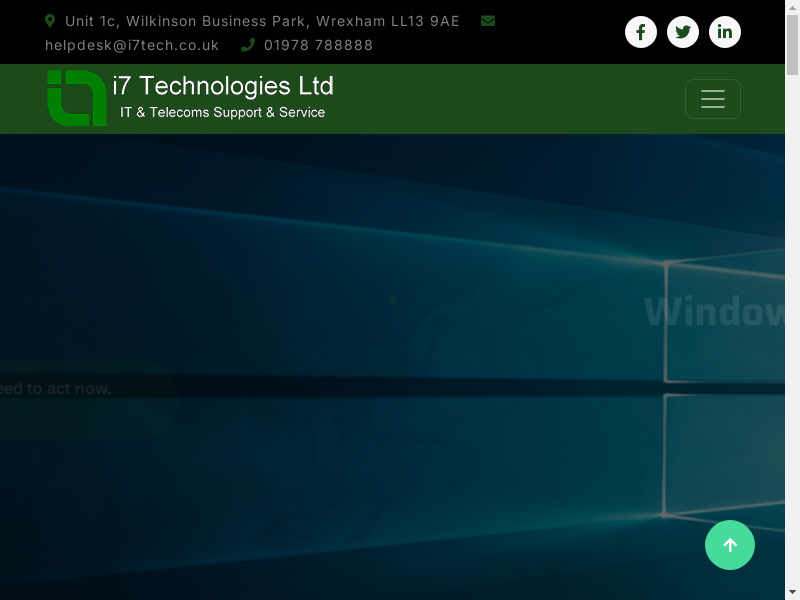The width and height of the screenshot is (800, 600).
Task: Click the Wilkinson Business Park address text
Action: [x=262, y=21]
